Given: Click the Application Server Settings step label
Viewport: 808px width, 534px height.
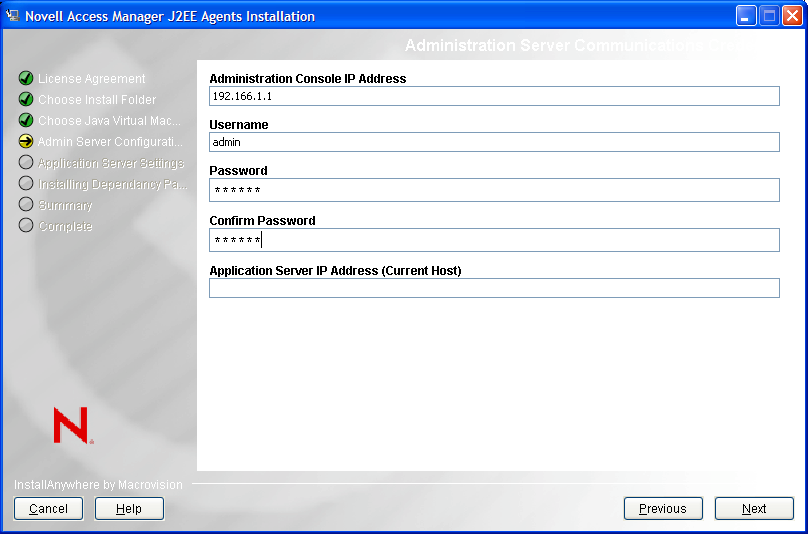Looking at the screenshot, I should click(x=111, y=163).
